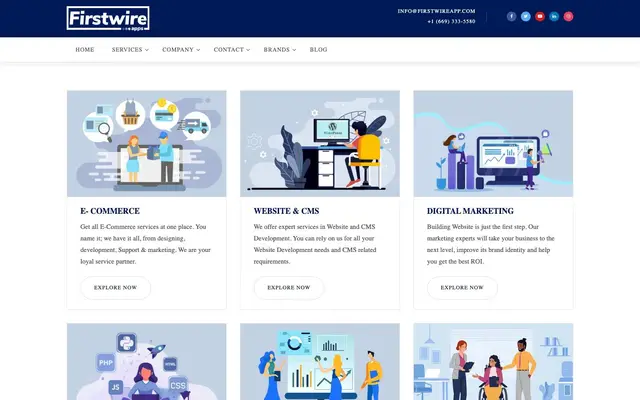Click the Website and CMS description paragraph
Viewport: 640px width, 400px height.
coord(315,244)
